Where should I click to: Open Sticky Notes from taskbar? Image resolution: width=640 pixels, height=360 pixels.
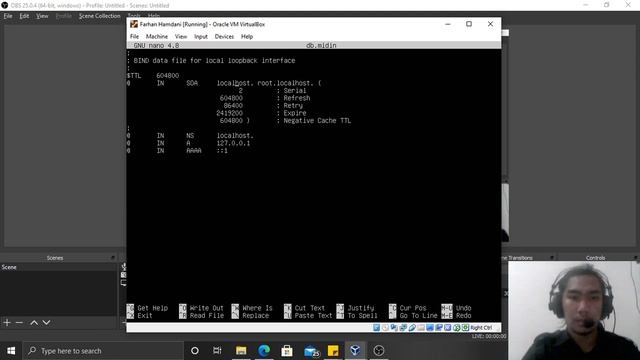(x=333, y=351)
